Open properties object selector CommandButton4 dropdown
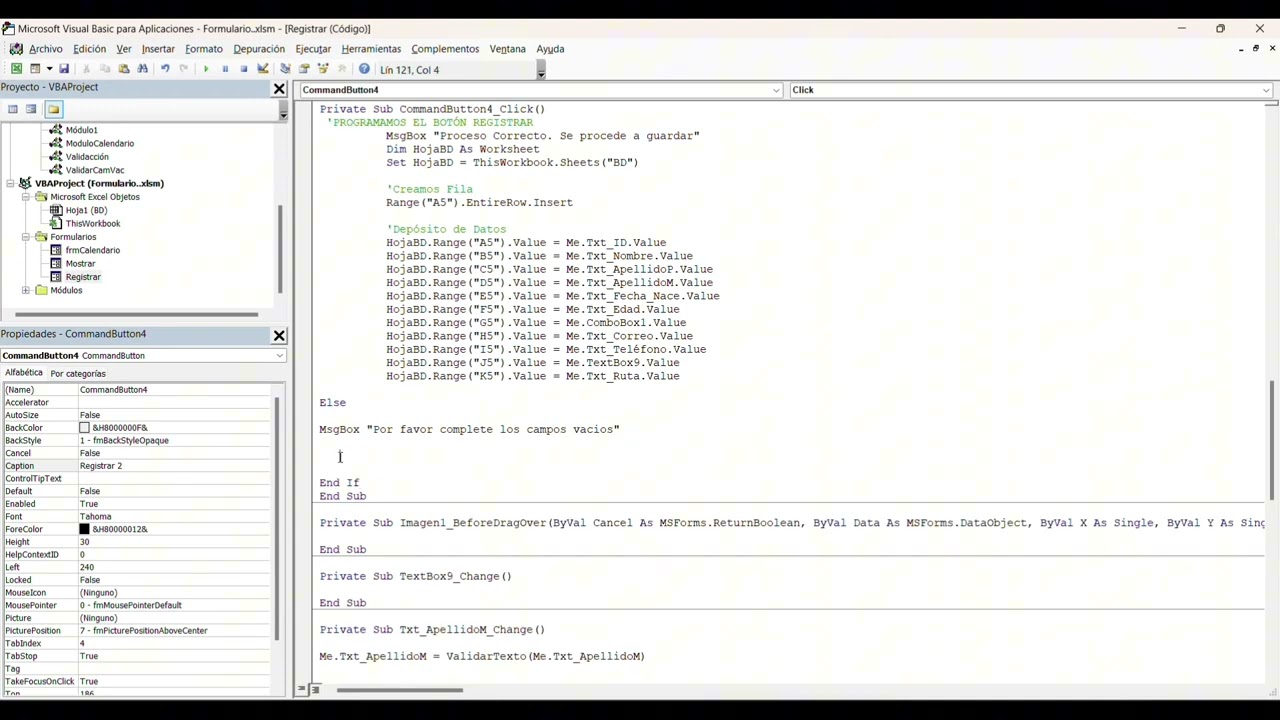This screenshot has width=1280, height=720. 279,356
